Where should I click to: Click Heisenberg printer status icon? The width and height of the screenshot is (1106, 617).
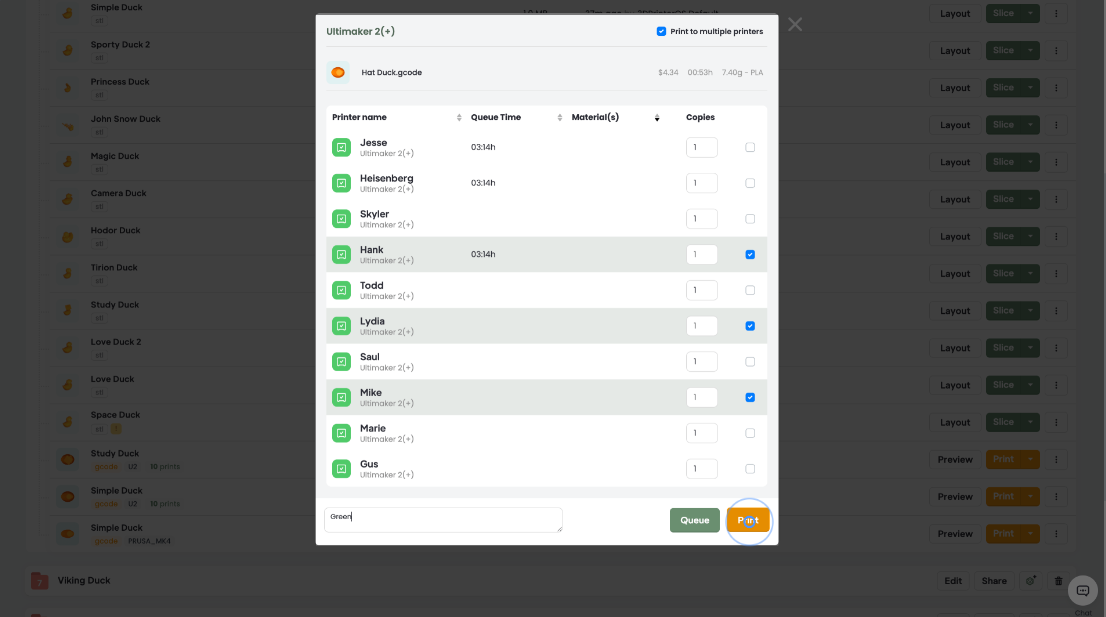coord(341,183)
